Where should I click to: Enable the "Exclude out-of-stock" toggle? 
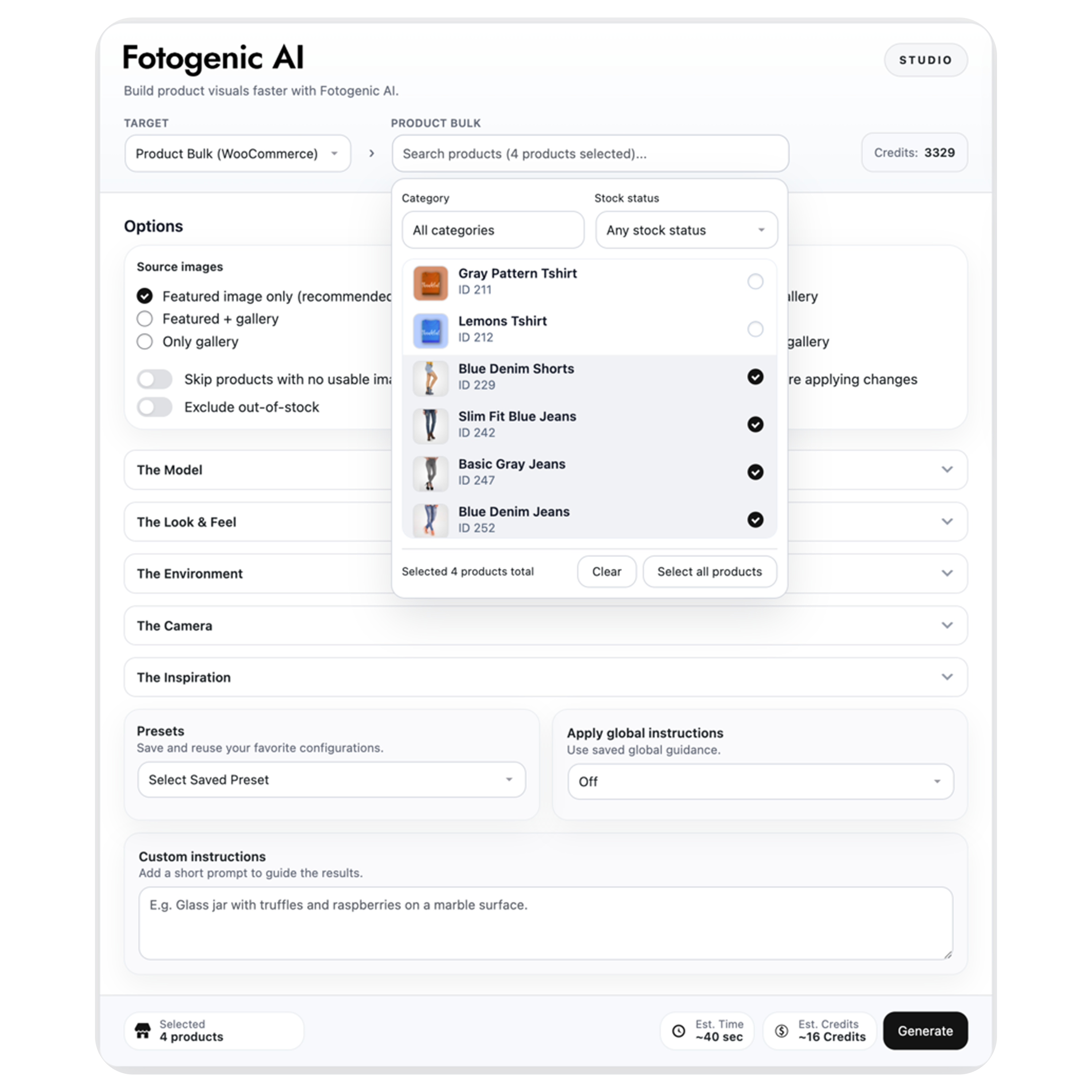154,406
